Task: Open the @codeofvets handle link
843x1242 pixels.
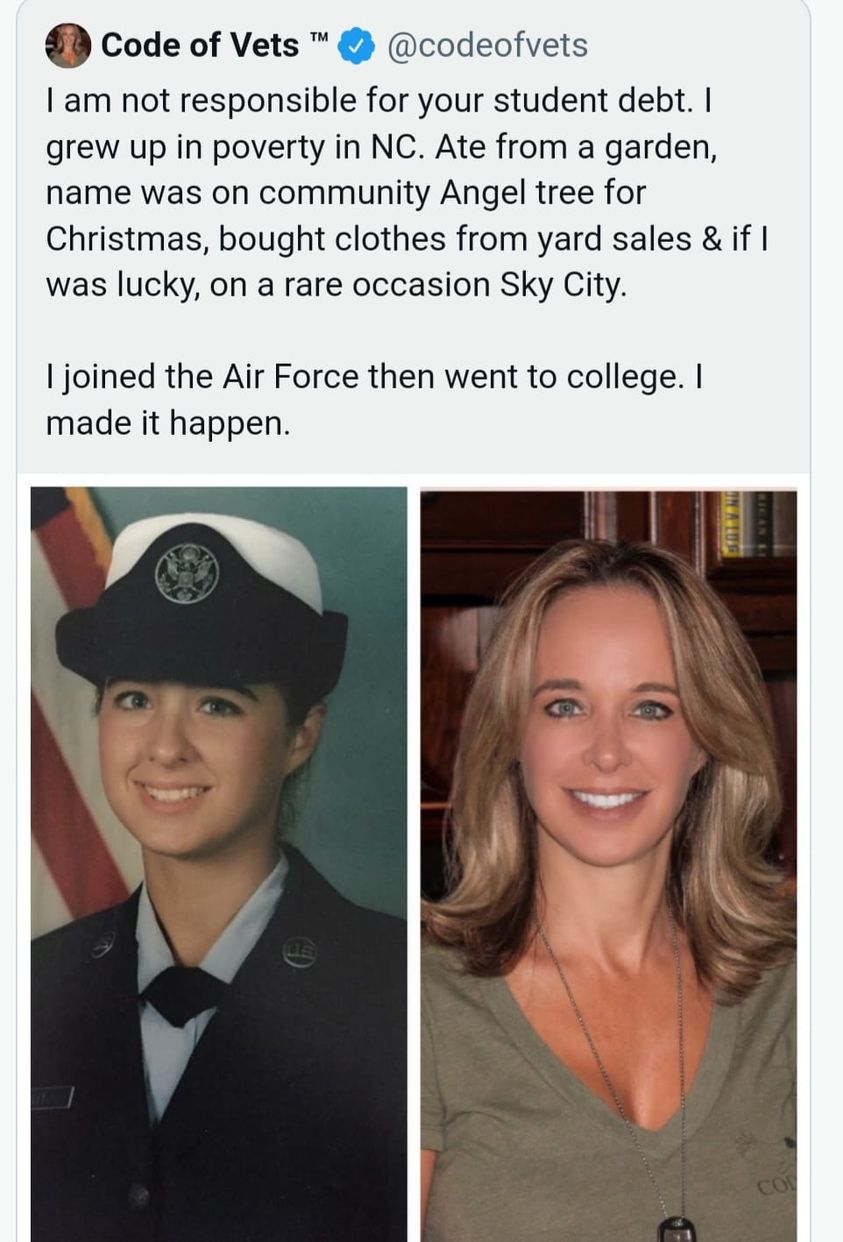Action: [x=485, y=45]
